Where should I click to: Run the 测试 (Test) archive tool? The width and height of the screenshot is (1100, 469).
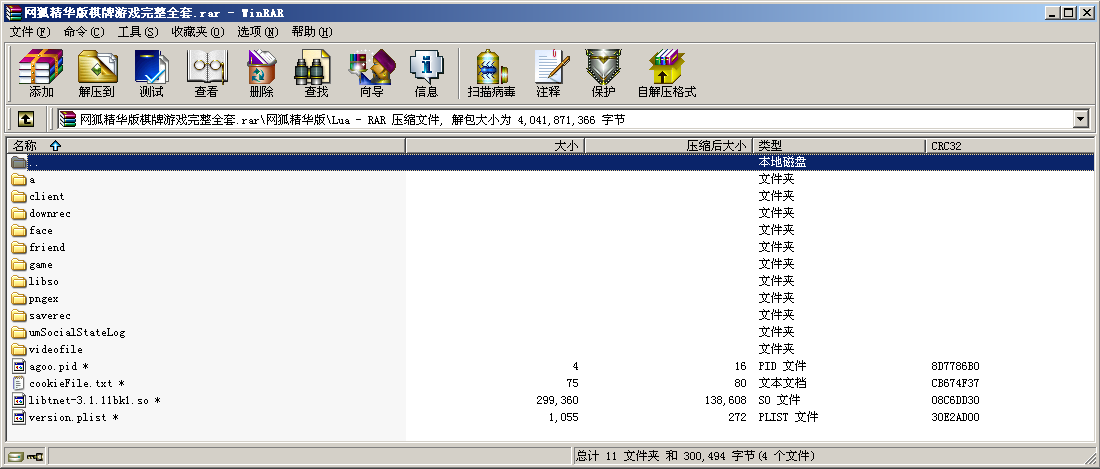[151, 73]
